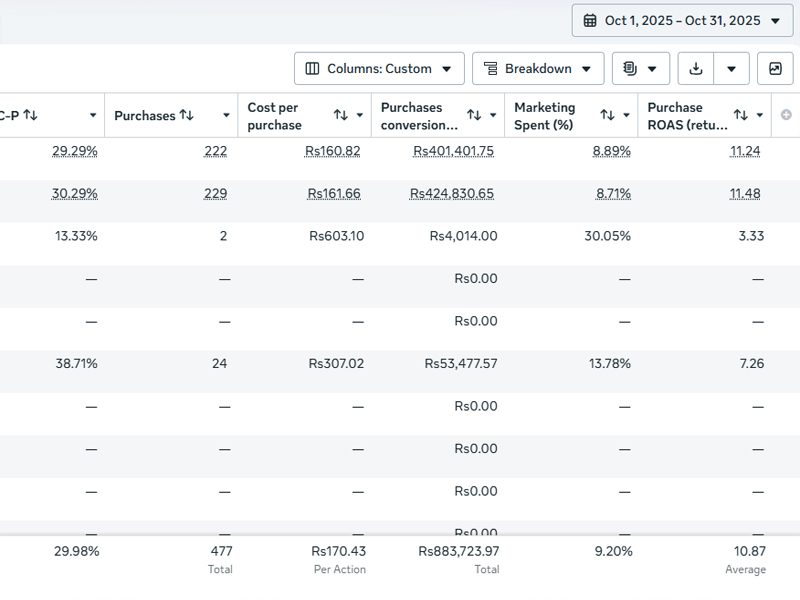Open Purchases conversion column caret
Viewport: 800px width, 600px height.
tap(493, 115)
